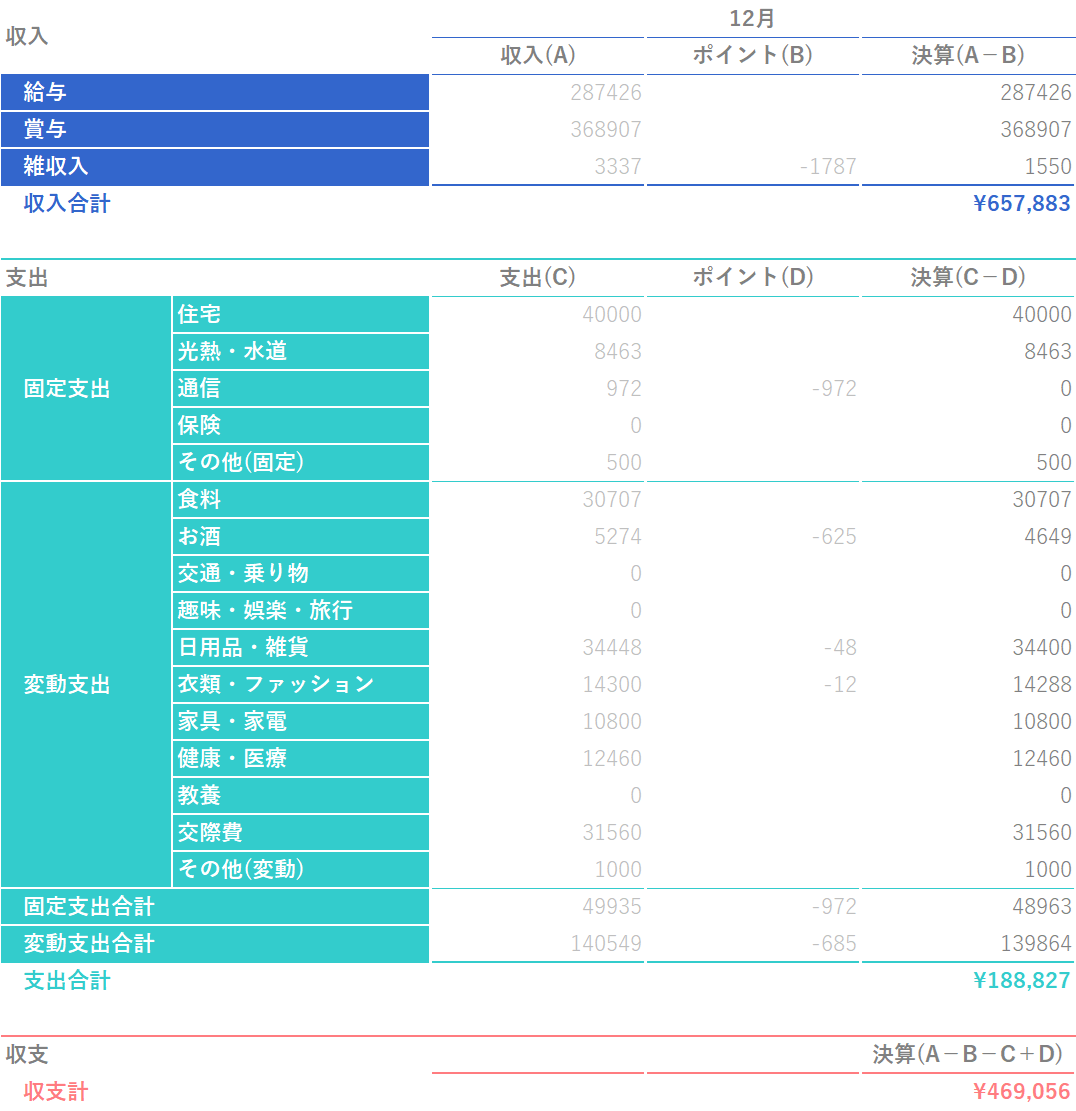1076x1111 pixels.
Task: Click the 日用品・雑貨 category label
Action: [x=243, y=648]
